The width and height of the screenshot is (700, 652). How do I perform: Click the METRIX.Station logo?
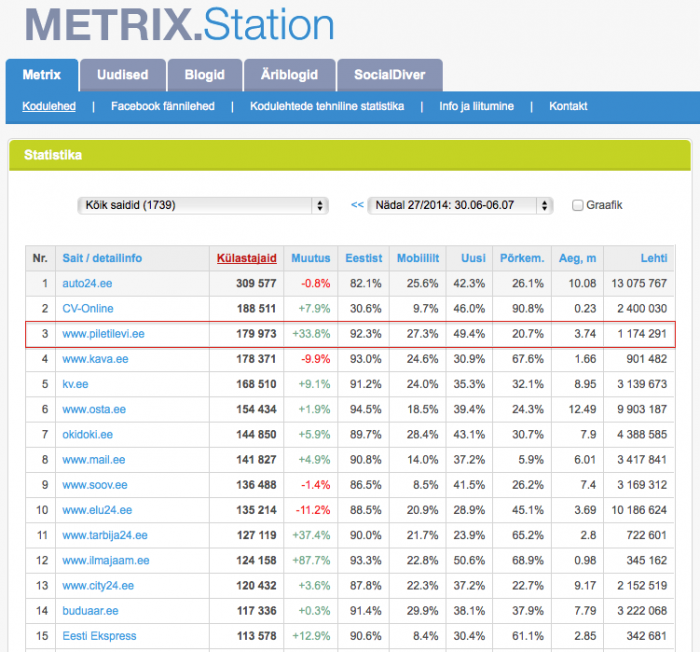click(179, 25)
